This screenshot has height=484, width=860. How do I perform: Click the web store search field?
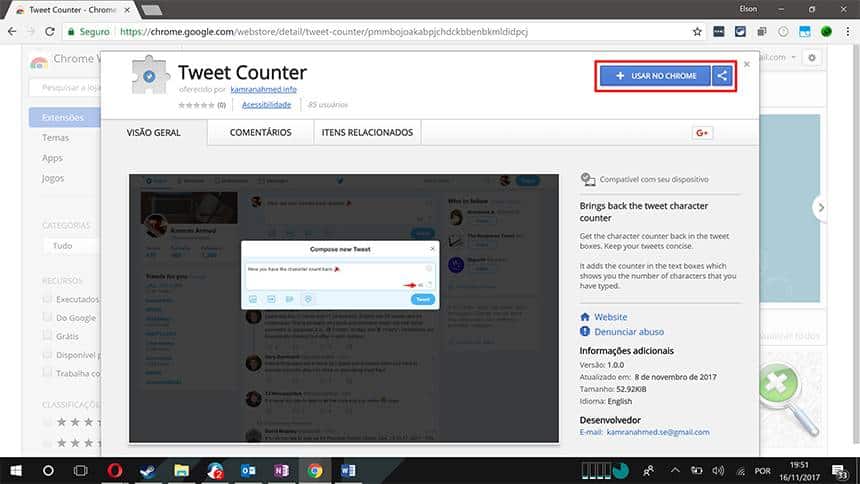click(x=66, y=88)
